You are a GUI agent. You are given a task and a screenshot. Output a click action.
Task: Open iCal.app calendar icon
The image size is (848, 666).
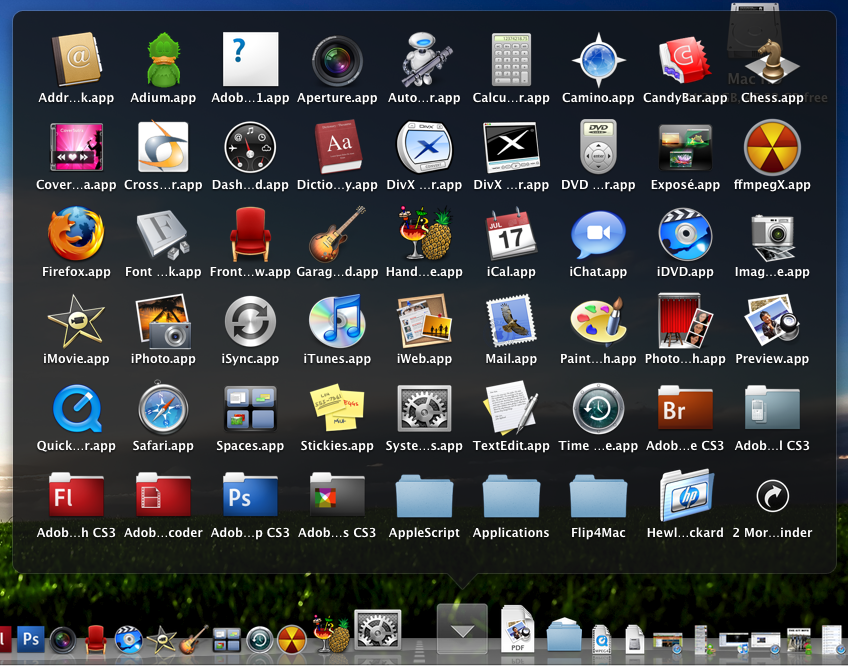point(511,234)
